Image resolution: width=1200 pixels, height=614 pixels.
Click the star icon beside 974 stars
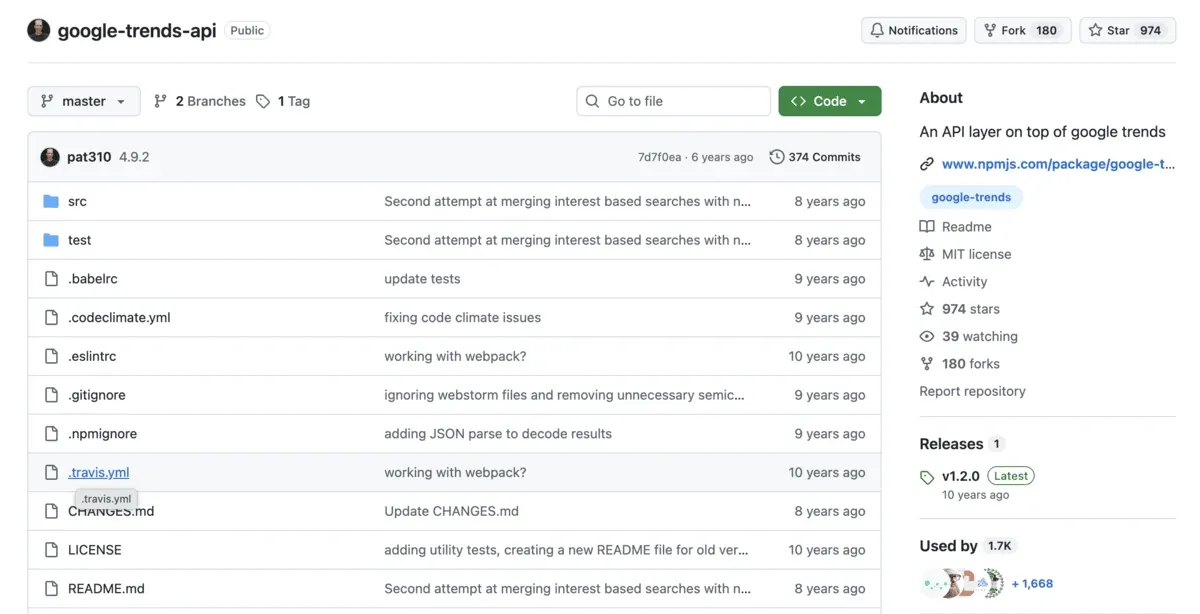point(927,309)
